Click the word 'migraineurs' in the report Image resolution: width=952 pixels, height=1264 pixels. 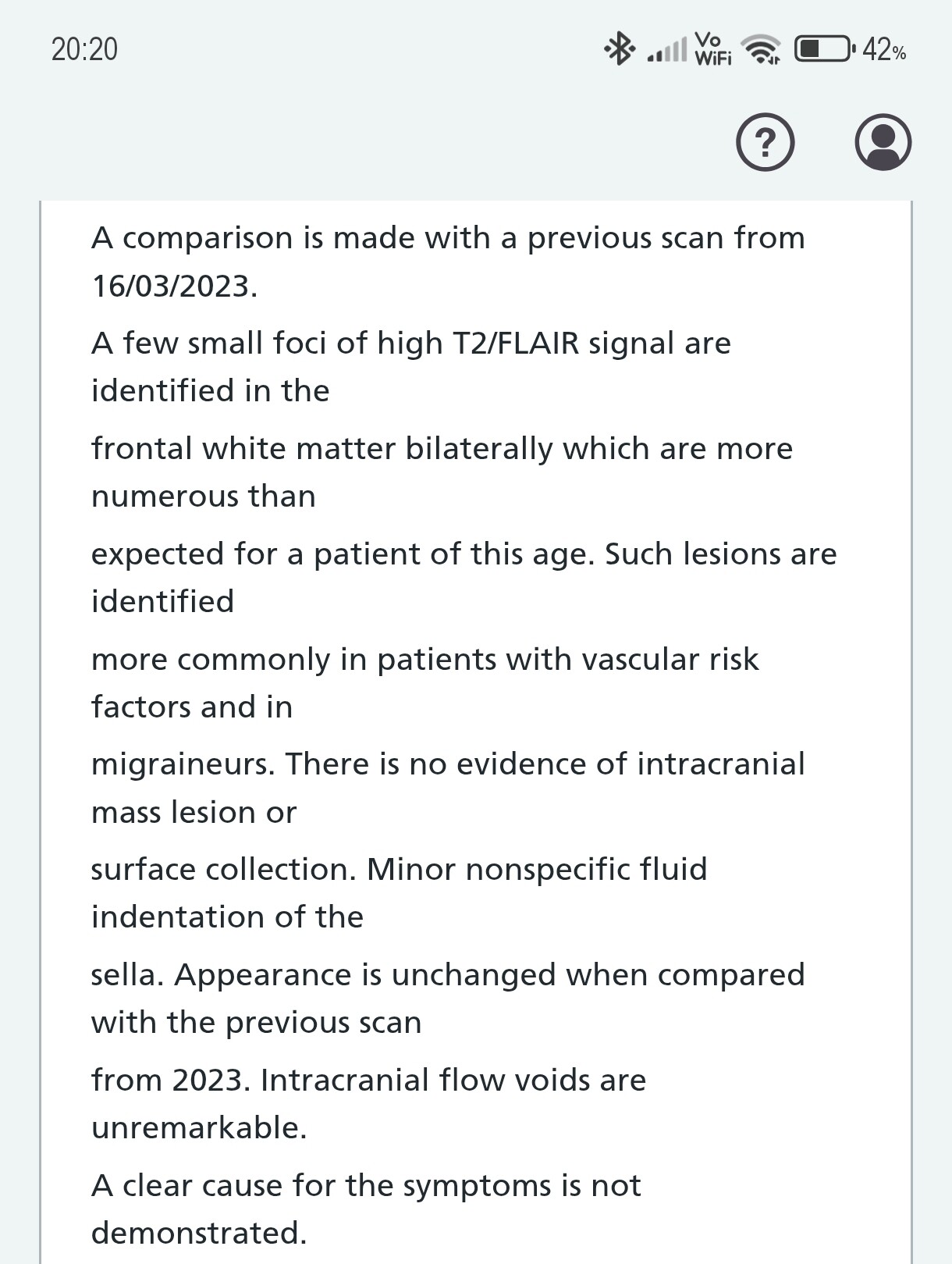[x=183, y=764]
